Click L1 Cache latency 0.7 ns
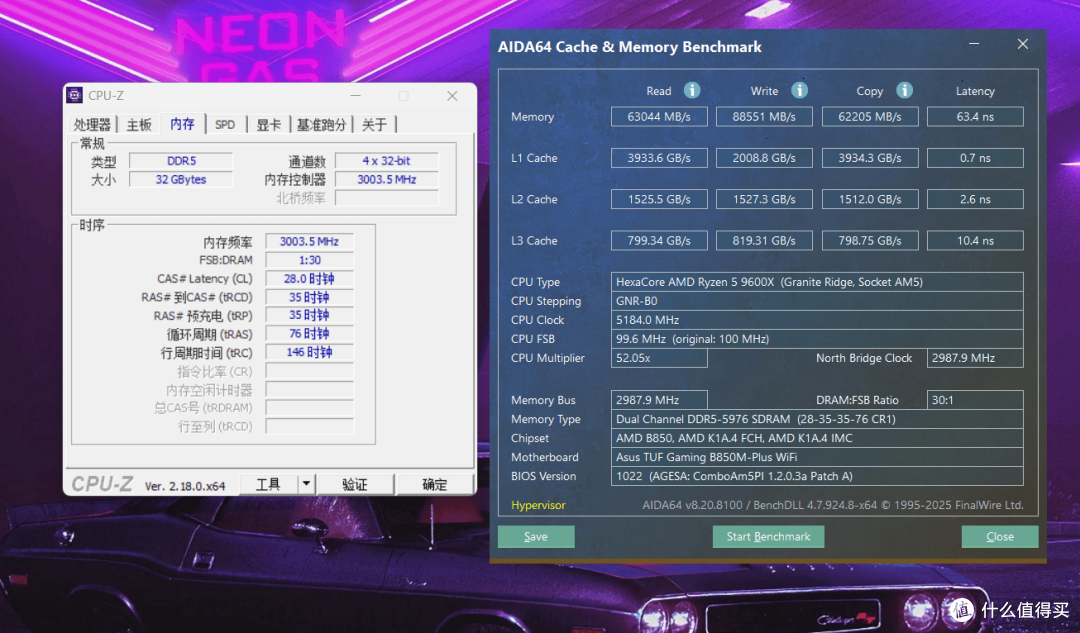1080x633 pixels. [x=975, y=158]
